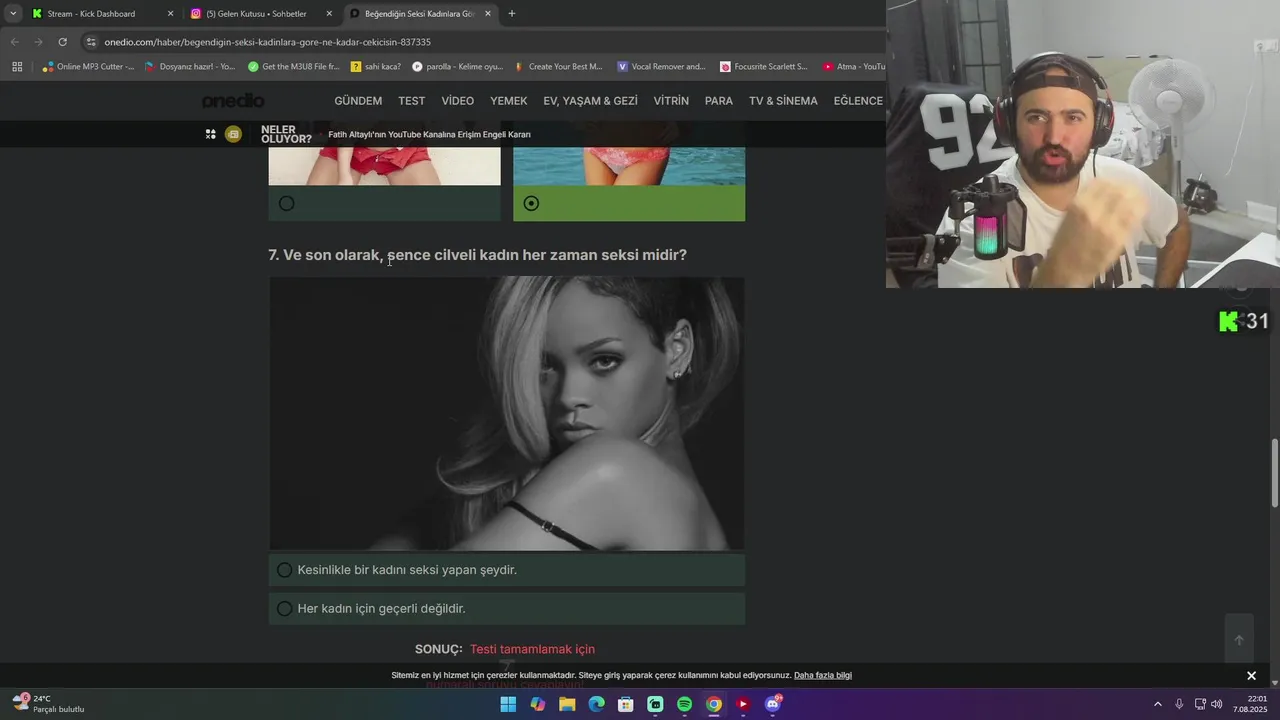Click the Kick viewer count overlay

click(1243, 321)
